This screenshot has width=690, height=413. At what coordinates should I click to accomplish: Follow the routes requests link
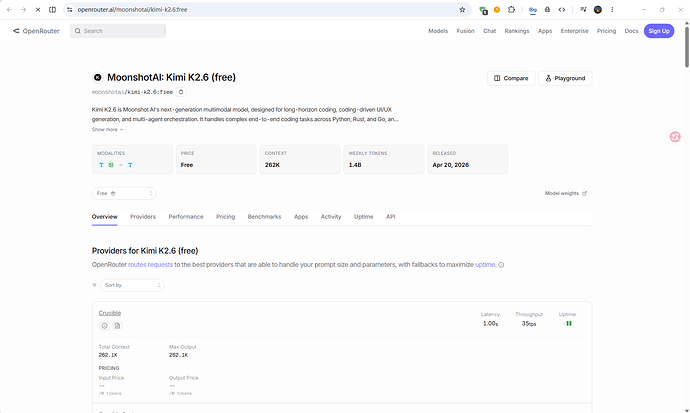[x=150, y=265]
